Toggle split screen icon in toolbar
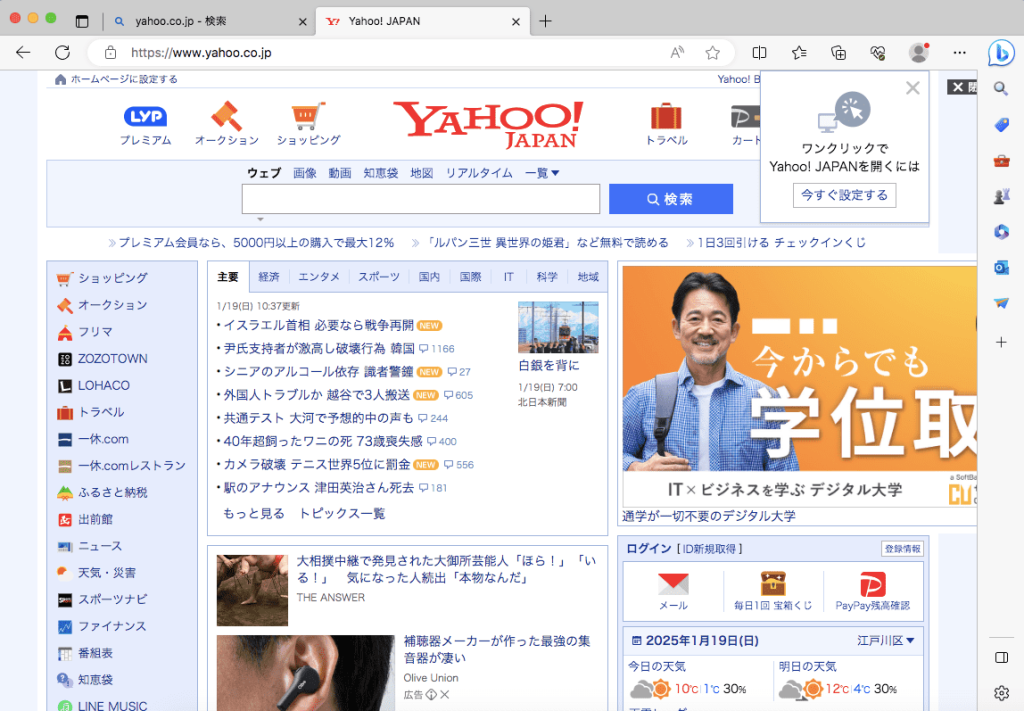 pos(760,53)
